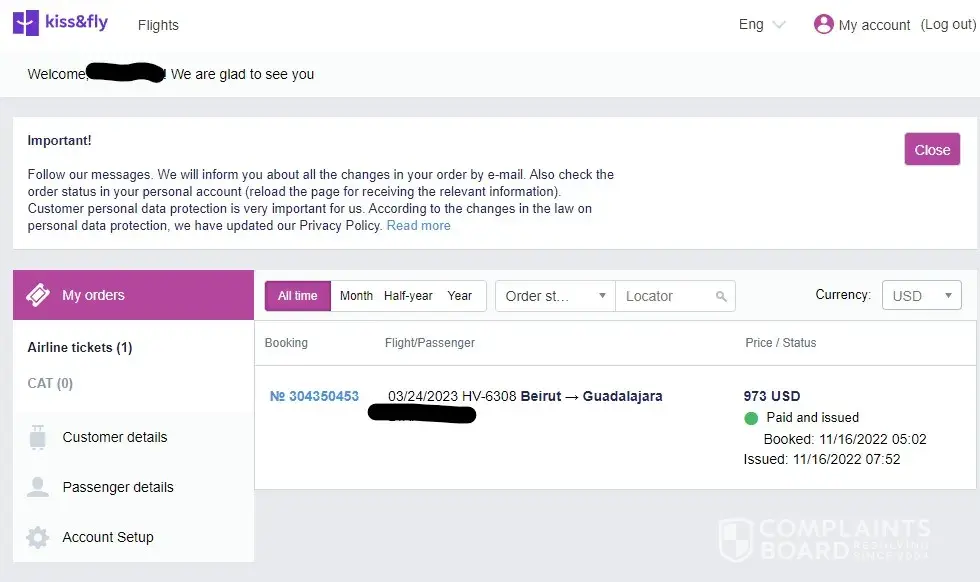Close the Important notice
This screenshot has width=980, height=582.
[932, 150]
